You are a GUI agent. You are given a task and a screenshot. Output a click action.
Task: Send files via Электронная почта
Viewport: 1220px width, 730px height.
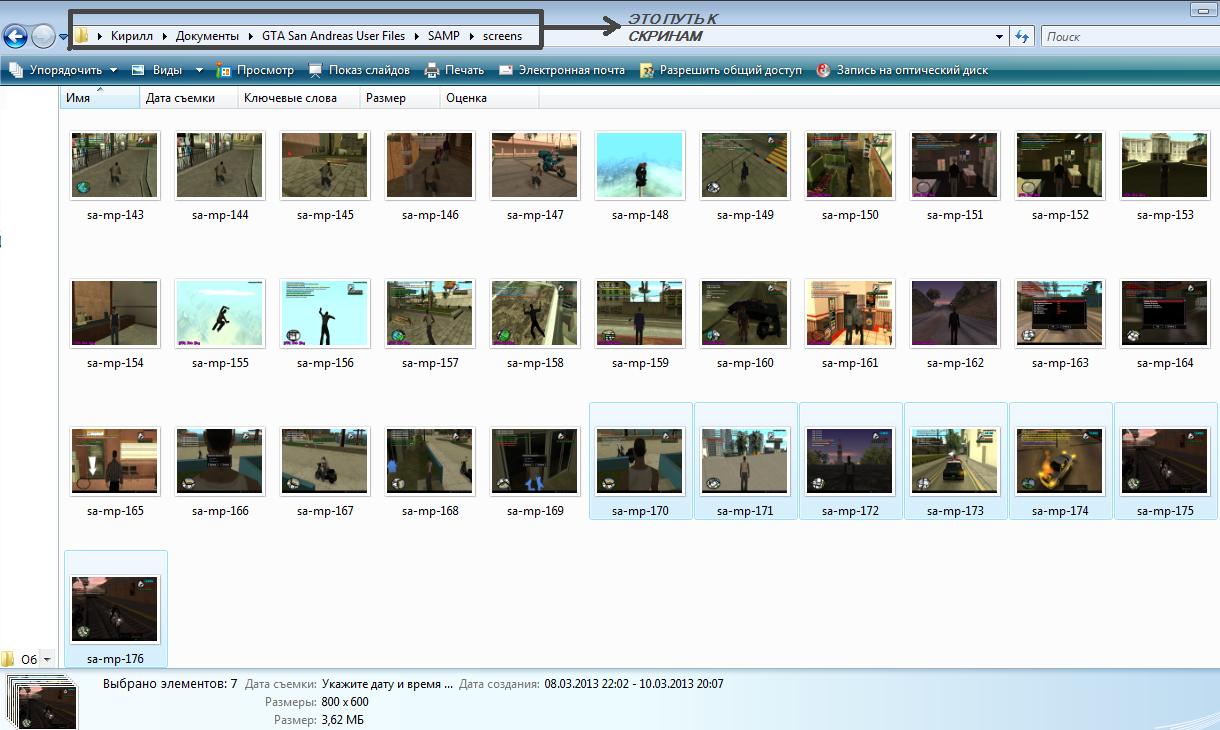561,70
